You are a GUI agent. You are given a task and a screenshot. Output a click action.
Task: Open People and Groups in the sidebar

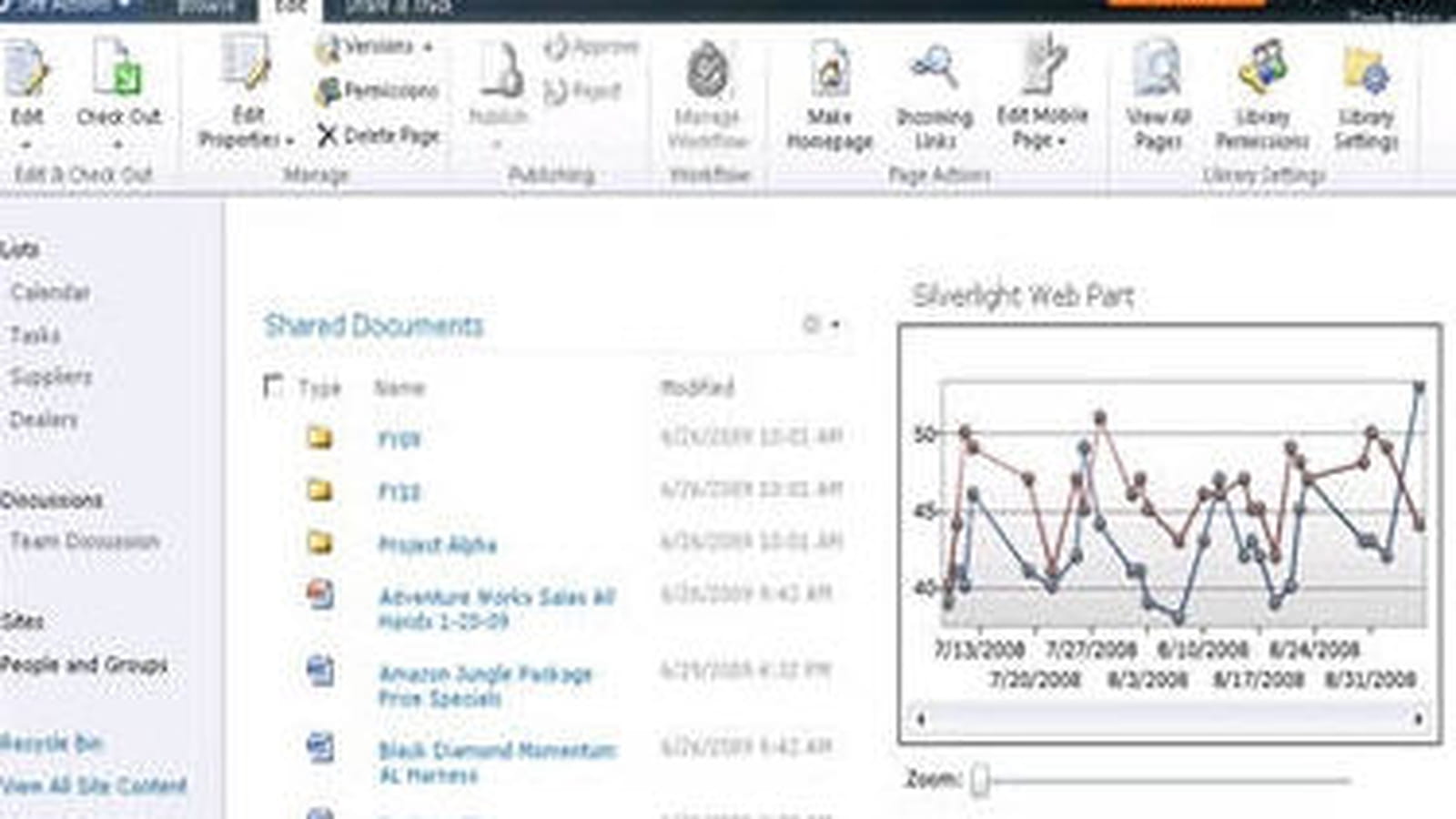(x=84, y=665)
